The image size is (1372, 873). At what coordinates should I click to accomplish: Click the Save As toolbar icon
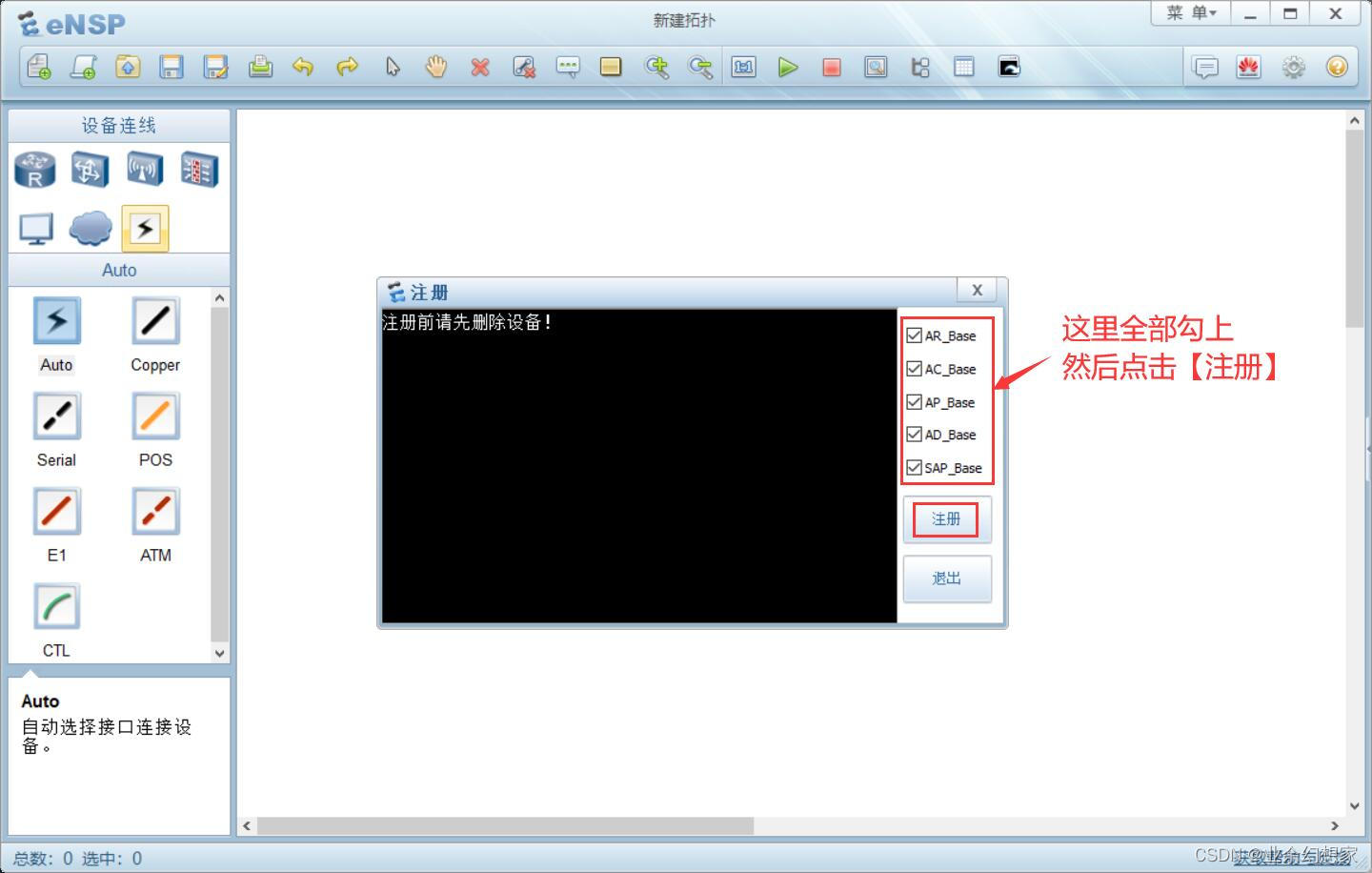point(216,67)
